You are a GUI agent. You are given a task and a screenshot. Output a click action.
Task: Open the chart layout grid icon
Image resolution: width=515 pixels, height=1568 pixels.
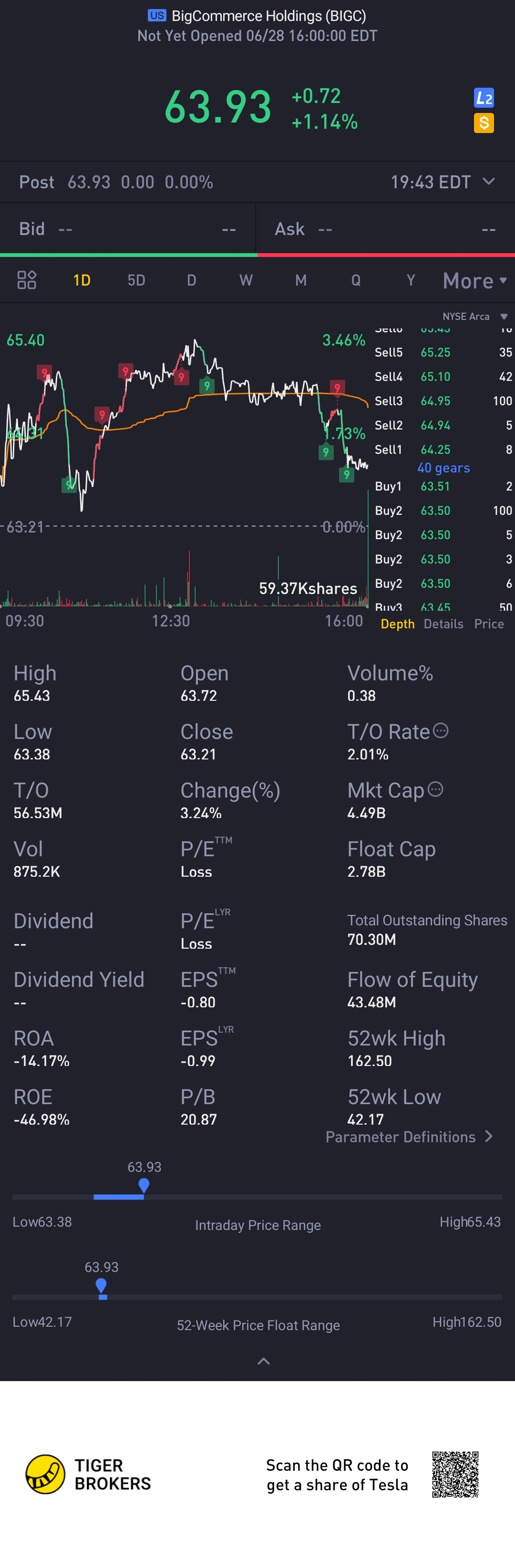point(27,280)
